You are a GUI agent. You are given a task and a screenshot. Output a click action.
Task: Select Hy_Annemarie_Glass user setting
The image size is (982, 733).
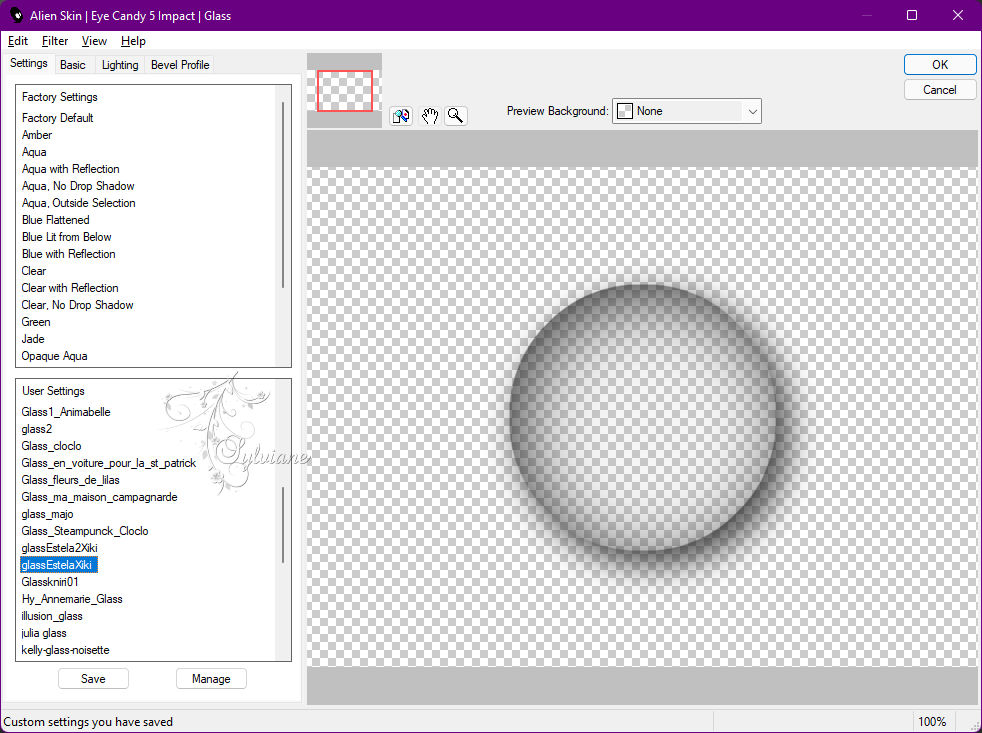click(72, 599)
